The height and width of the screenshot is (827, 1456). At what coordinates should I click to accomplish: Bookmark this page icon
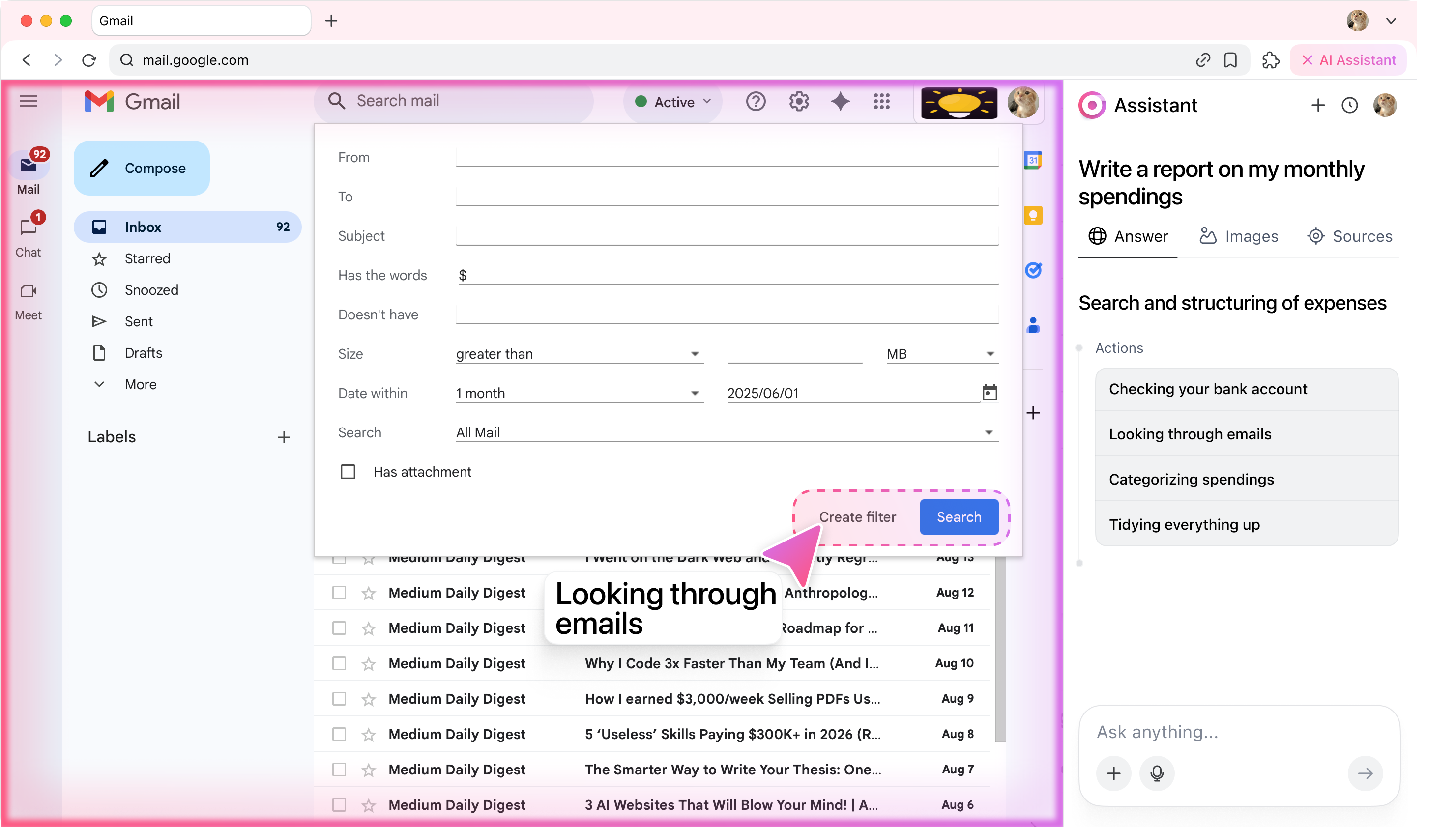click(1230, 60)
